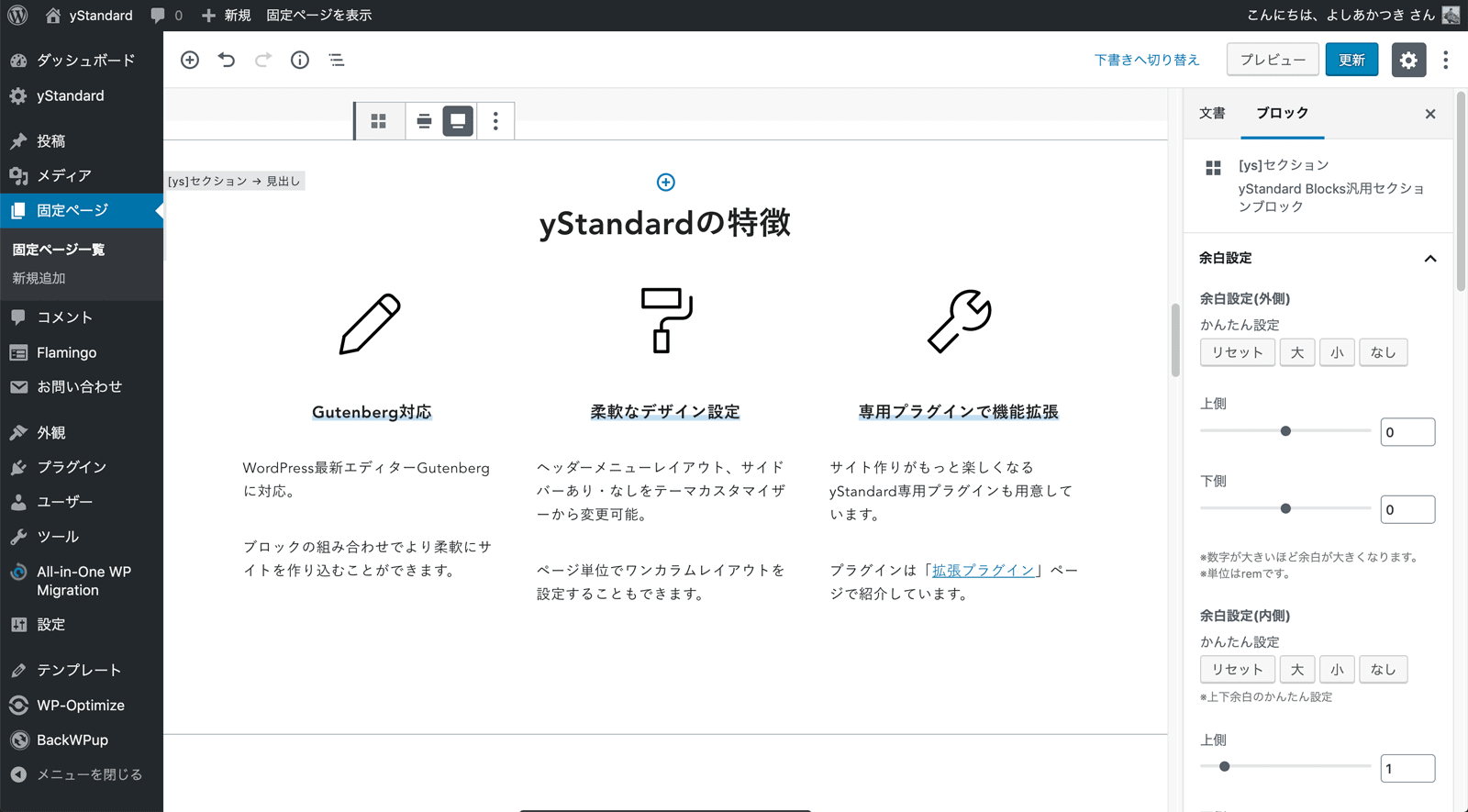
Task: Click 固定ページ一覧 submenu item
Action: coord(59,250)
